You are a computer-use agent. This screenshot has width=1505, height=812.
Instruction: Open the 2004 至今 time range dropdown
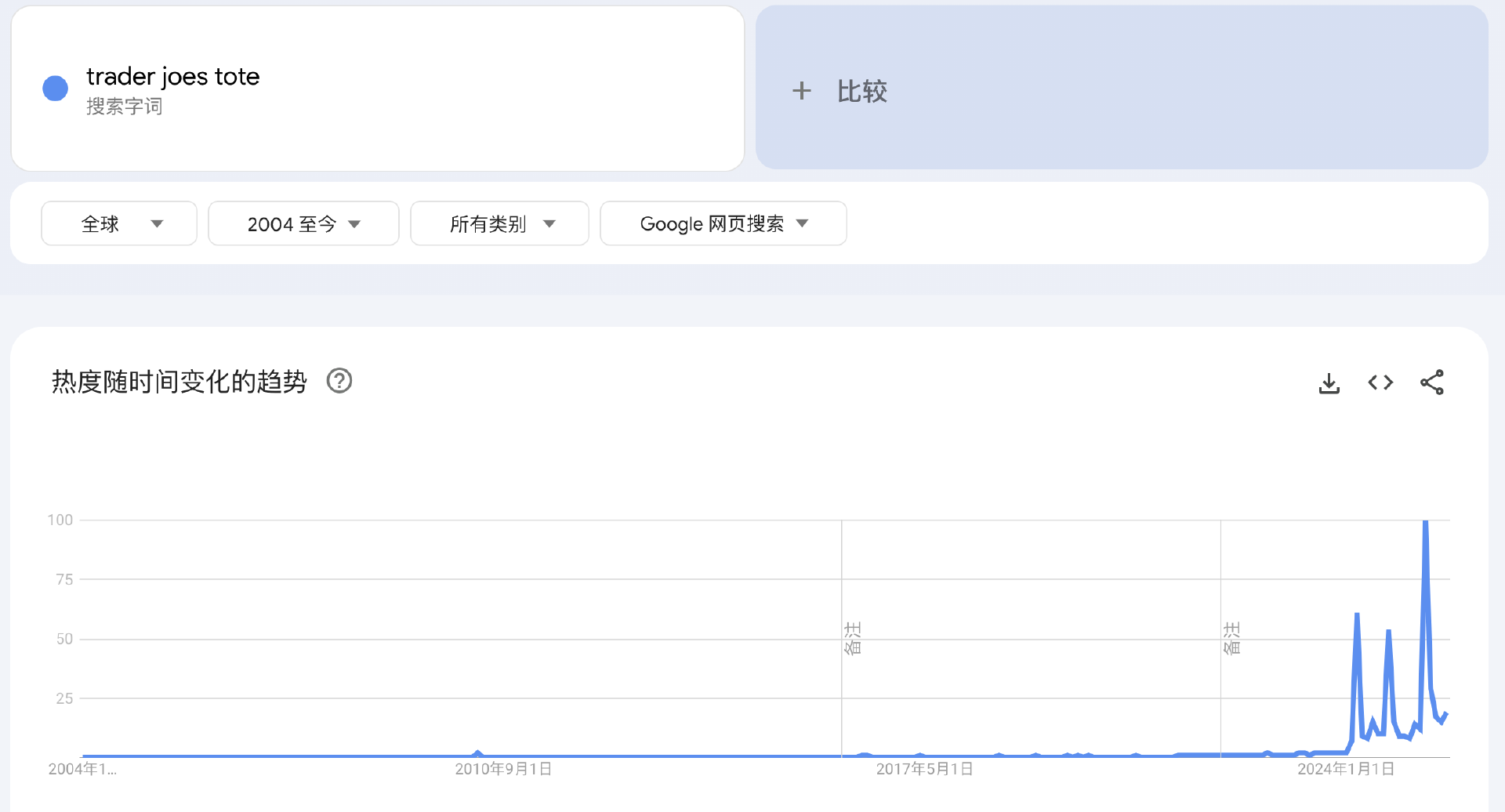[x=303, y=224]
